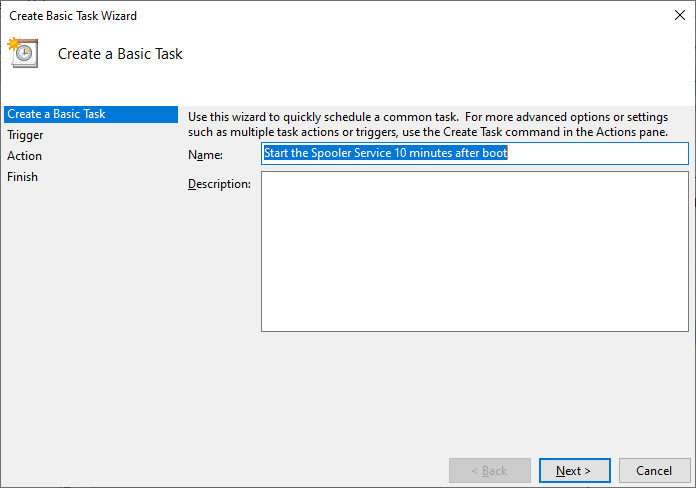
Task: Go to the Finish step in sidebar
Action: point(22,177)
